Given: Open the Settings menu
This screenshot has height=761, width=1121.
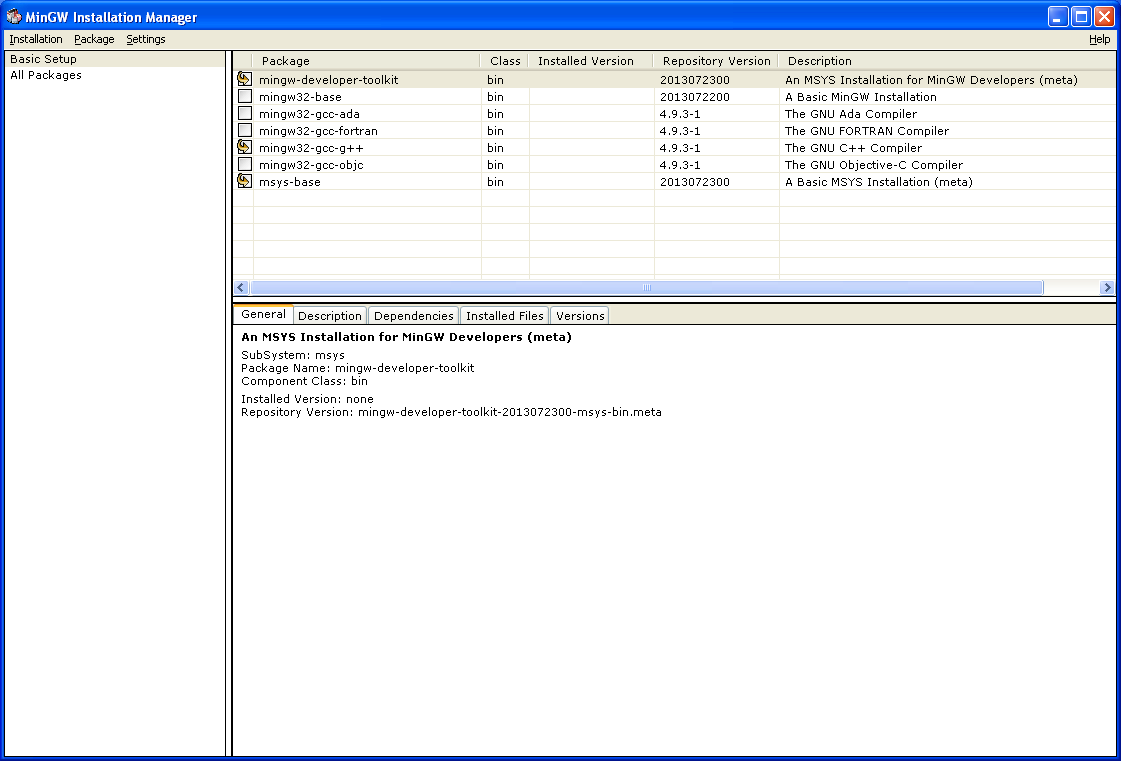Looking at the screenshot, I should click(146, 39).
